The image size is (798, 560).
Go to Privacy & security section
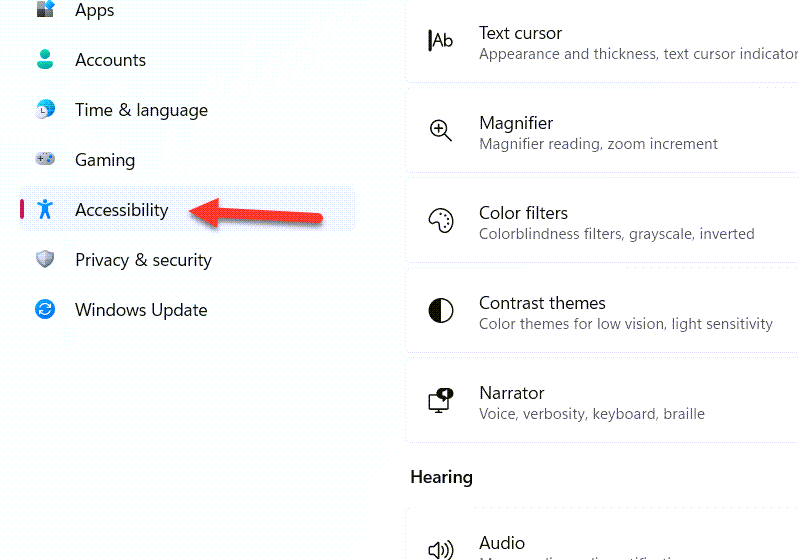pos(143,260)
